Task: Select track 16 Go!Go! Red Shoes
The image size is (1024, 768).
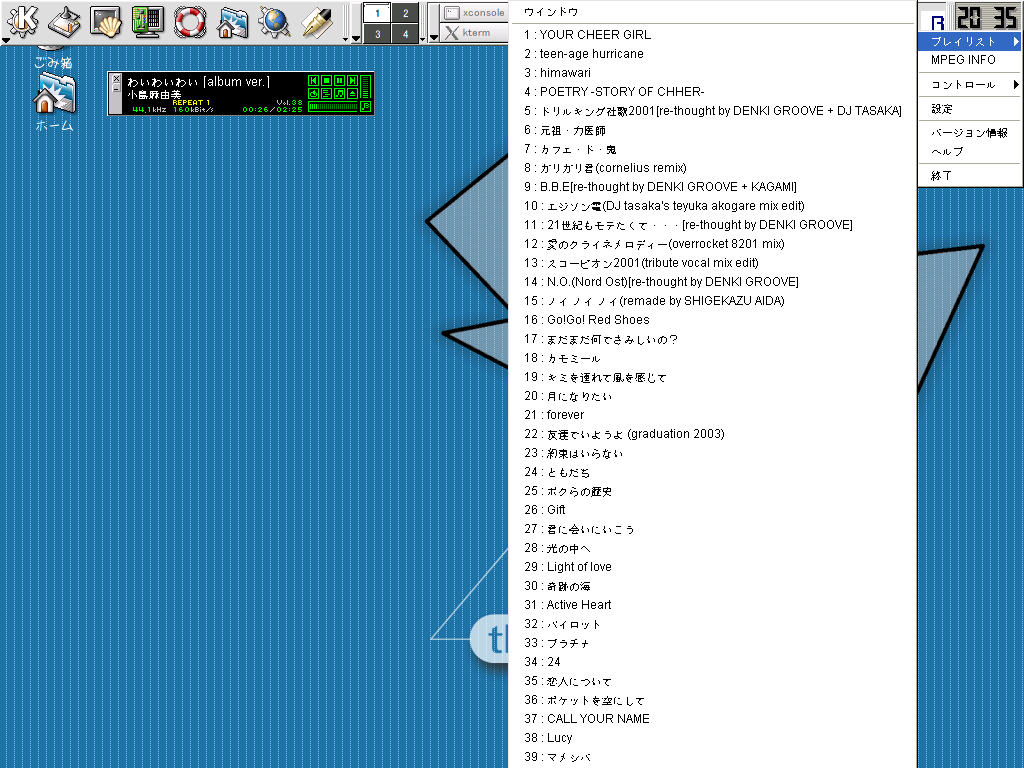Action: pyautogui.click(x=598, y=320)
